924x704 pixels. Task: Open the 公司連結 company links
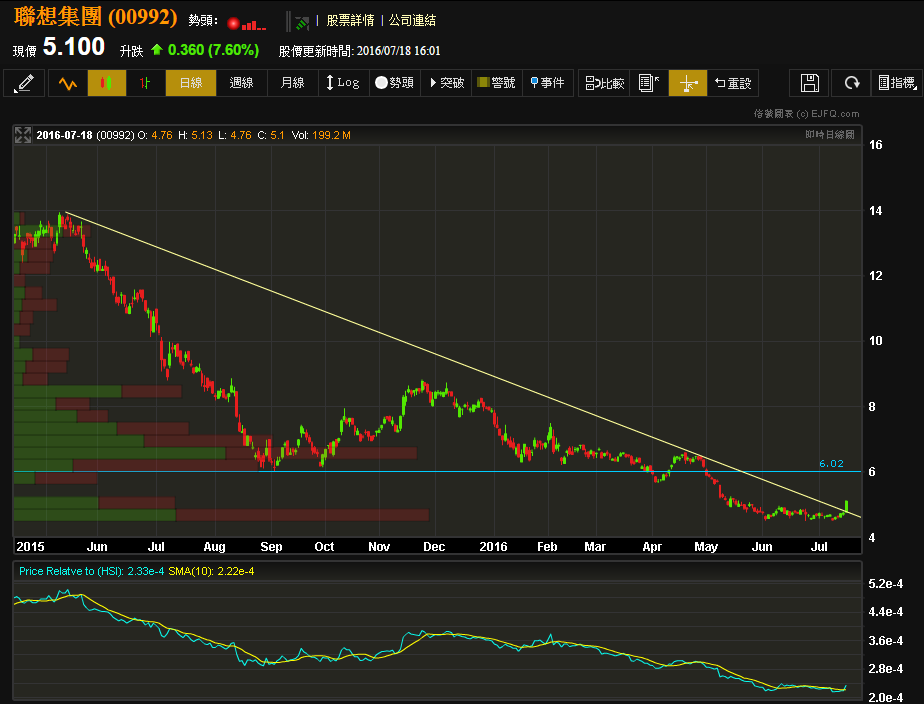(x=412, y=21)
